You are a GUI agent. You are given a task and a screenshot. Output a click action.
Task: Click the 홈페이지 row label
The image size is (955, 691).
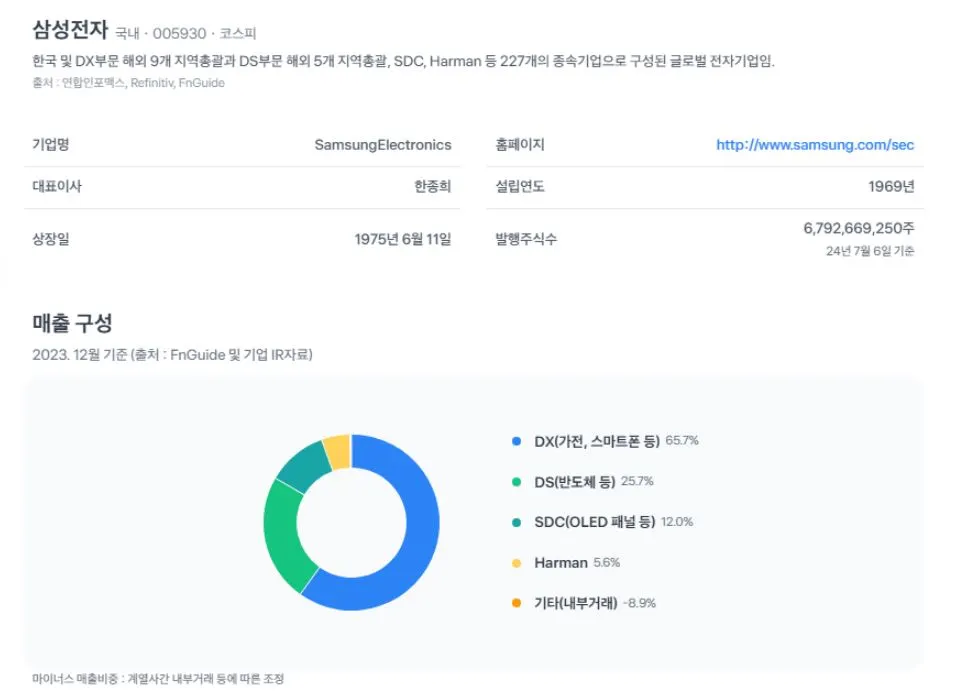[x=520, y=145]
